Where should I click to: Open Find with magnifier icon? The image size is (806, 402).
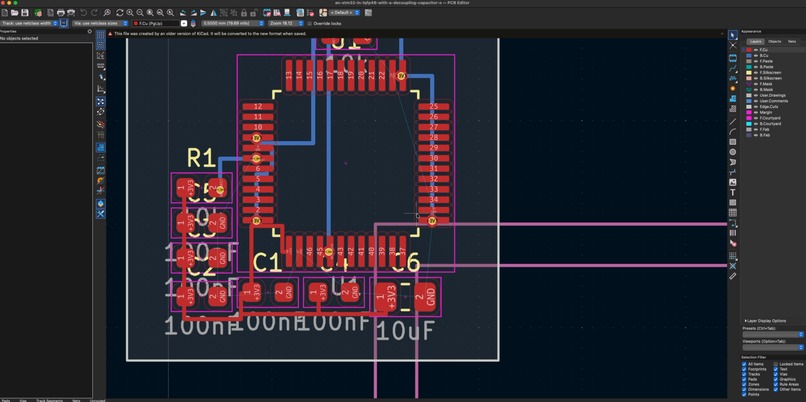107,13
